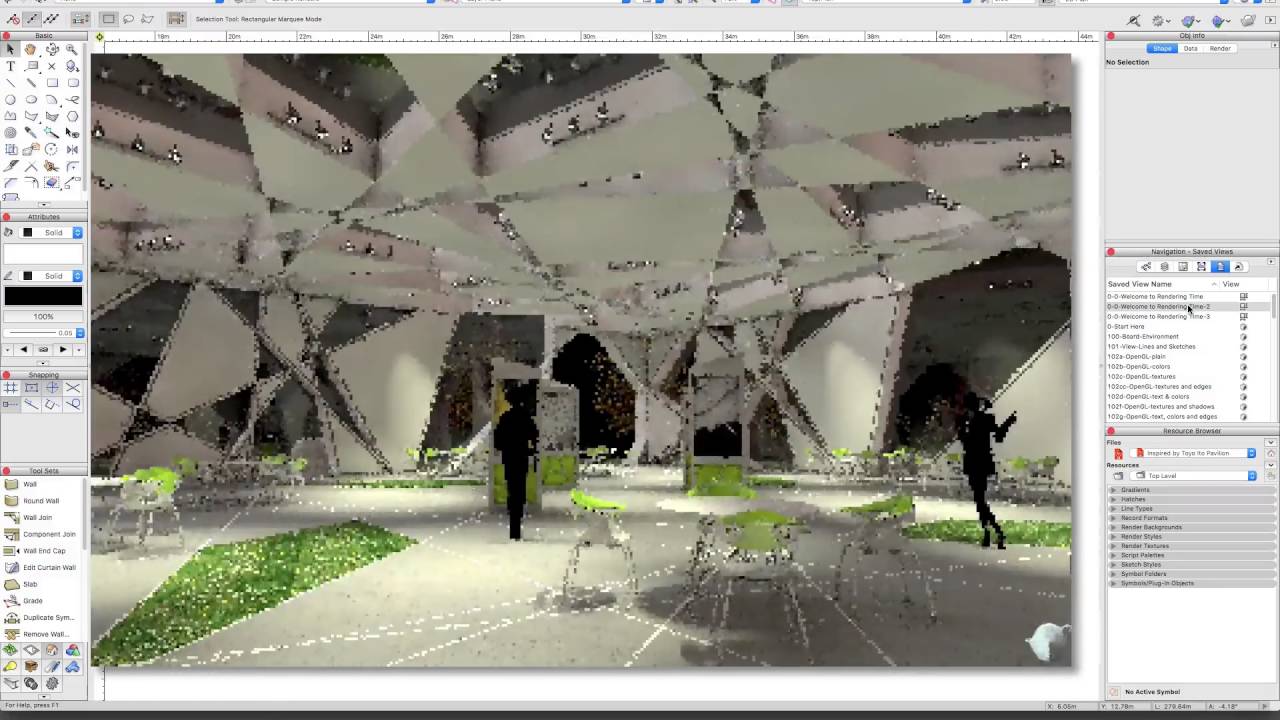Screen dimensions: 1280x720
Task: Select the Circle tool in Basic palette
Action: tap(10, 100)
